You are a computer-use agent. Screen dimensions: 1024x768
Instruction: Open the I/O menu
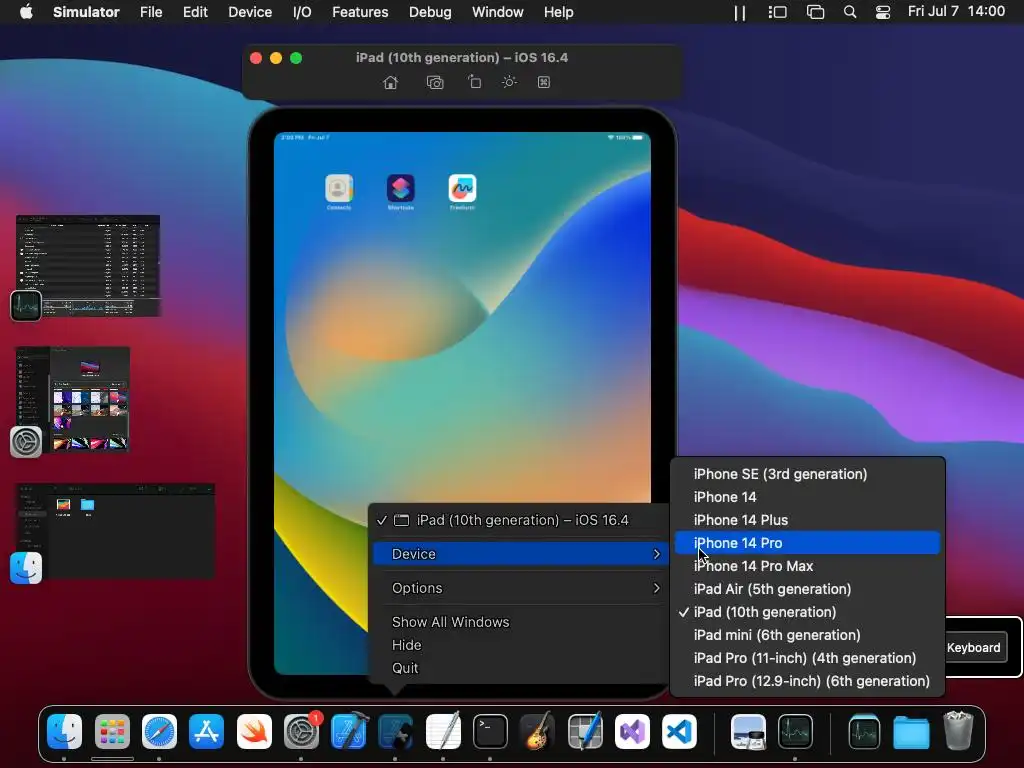302,12
